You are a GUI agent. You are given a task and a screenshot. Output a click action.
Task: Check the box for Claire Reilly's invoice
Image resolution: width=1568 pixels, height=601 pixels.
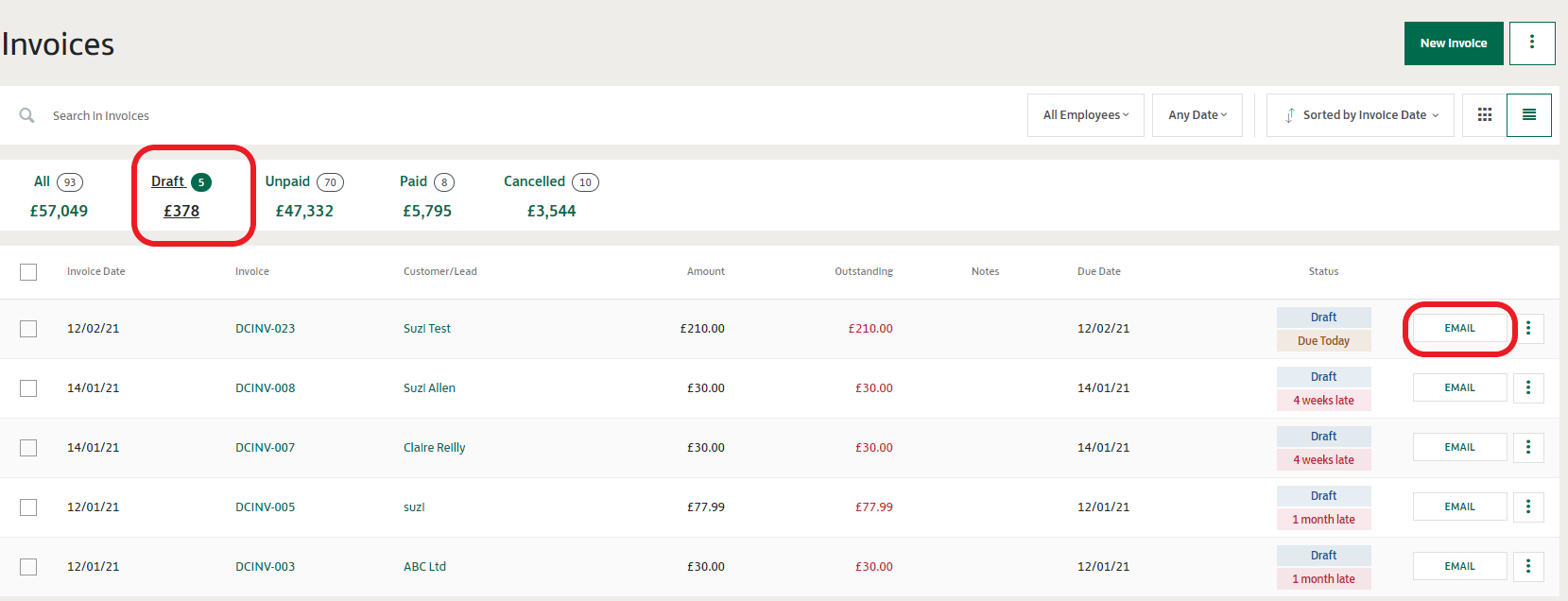click(x=28, y=448)
